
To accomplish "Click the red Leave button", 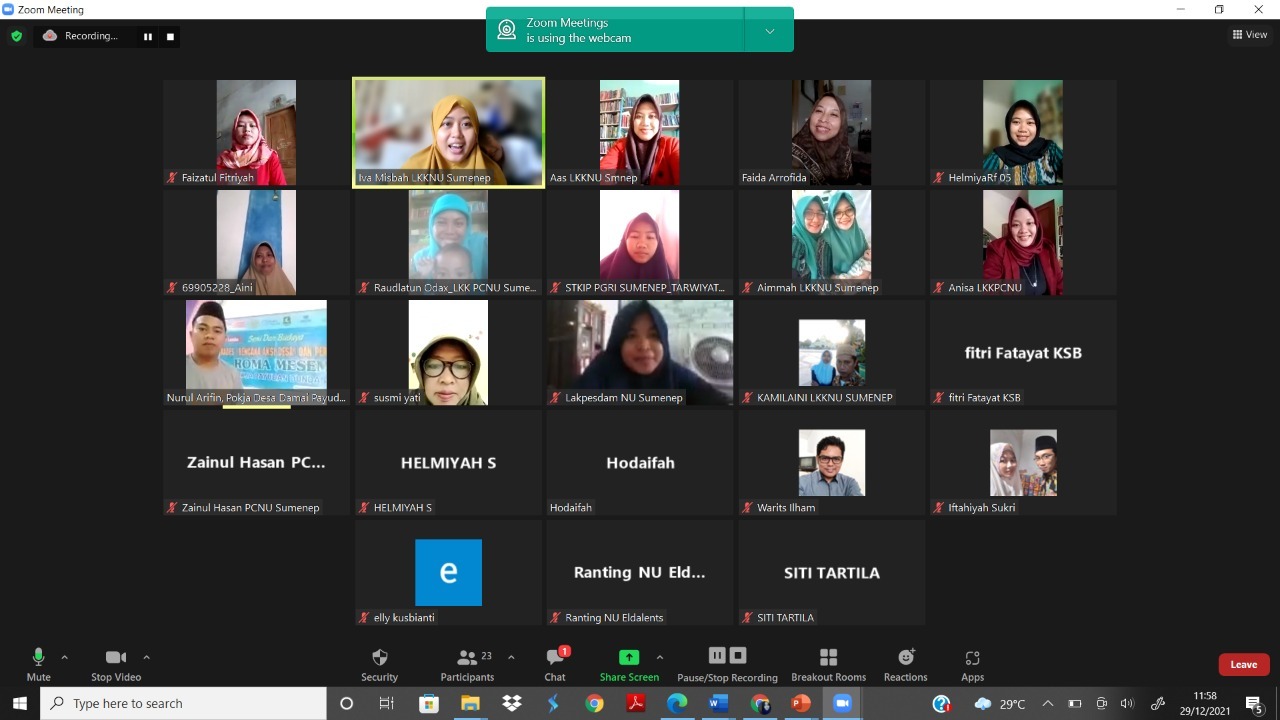I will tap(1243, 664).
